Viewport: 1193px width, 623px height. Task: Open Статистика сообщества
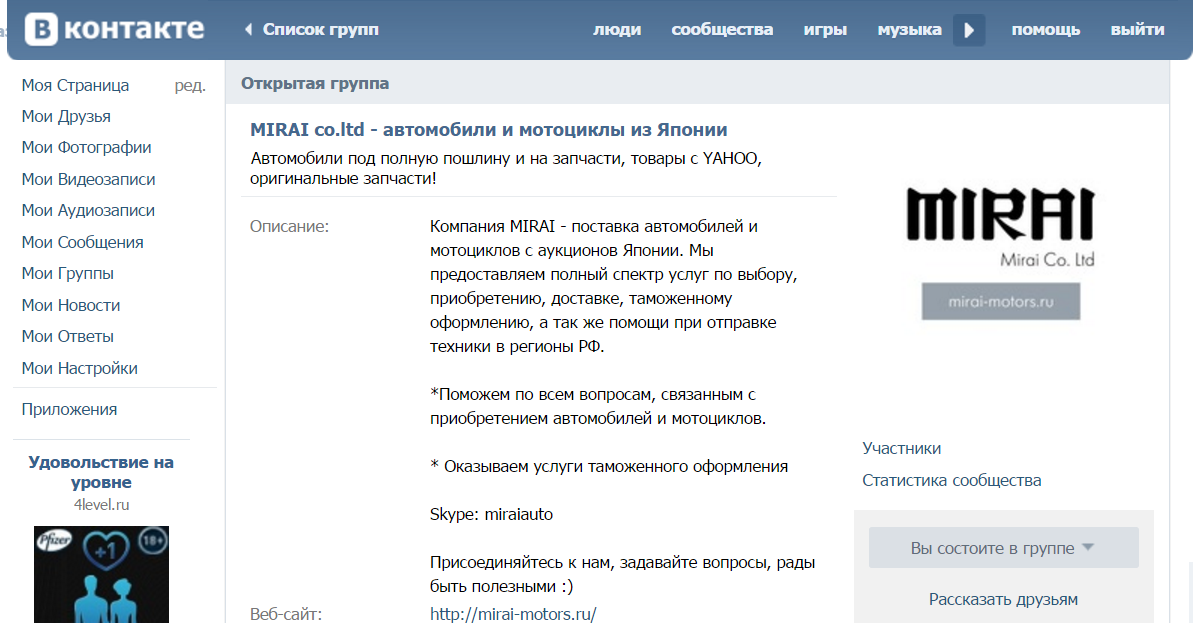(x=952, y=481)
